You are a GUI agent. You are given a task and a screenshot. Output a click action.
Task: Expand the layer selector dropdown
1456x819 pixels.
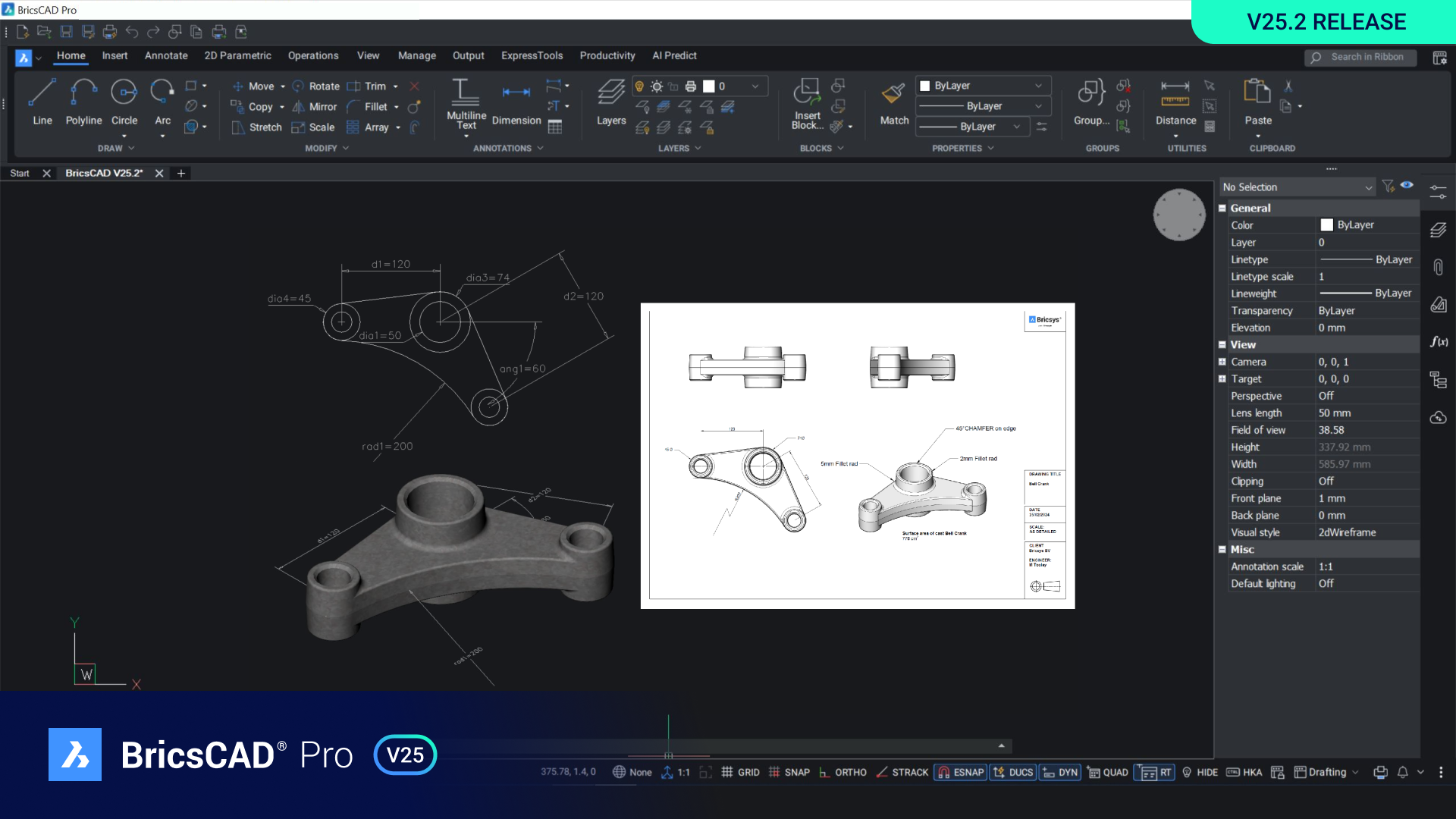[x=755, y=86]
